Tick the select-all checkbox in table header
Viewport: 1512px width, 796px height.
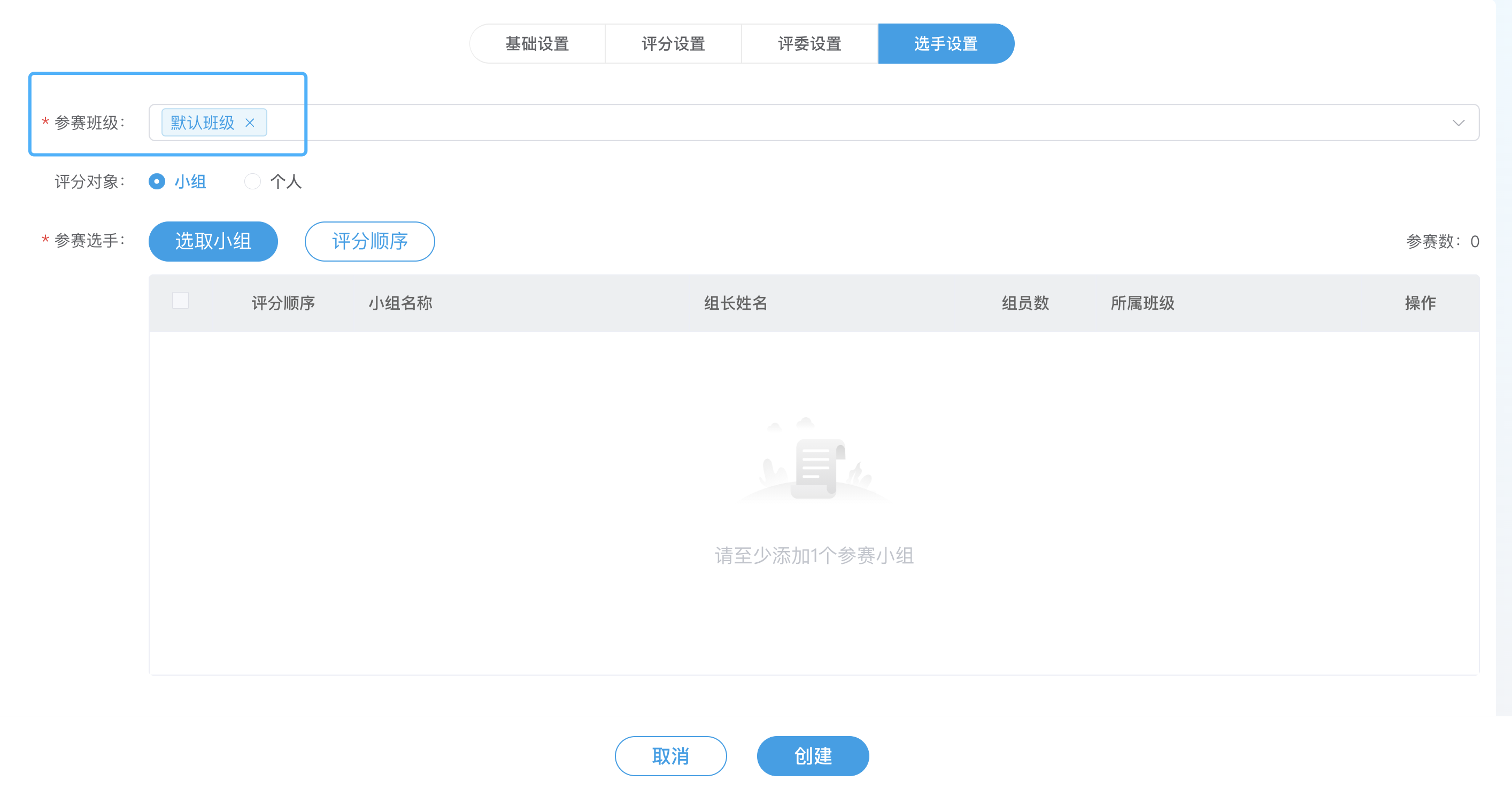pos(180,300)
